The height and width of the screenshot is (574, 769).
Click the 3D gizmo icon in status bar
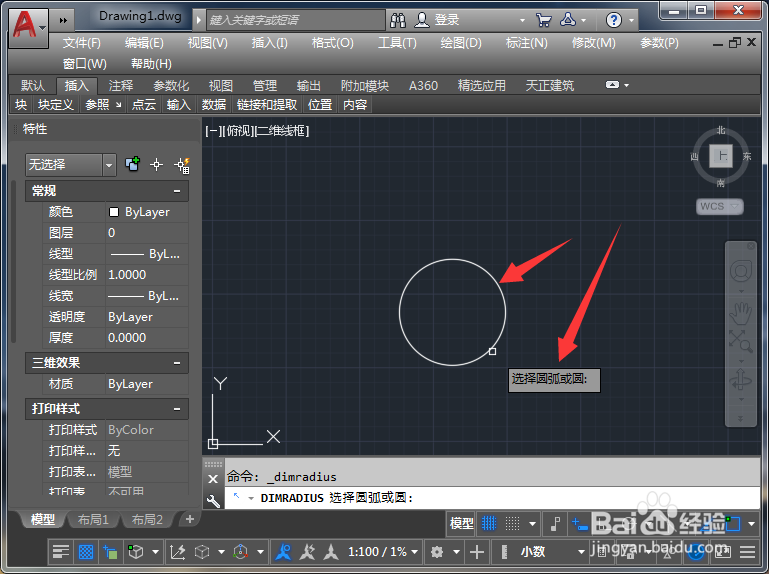coord(240,552)
